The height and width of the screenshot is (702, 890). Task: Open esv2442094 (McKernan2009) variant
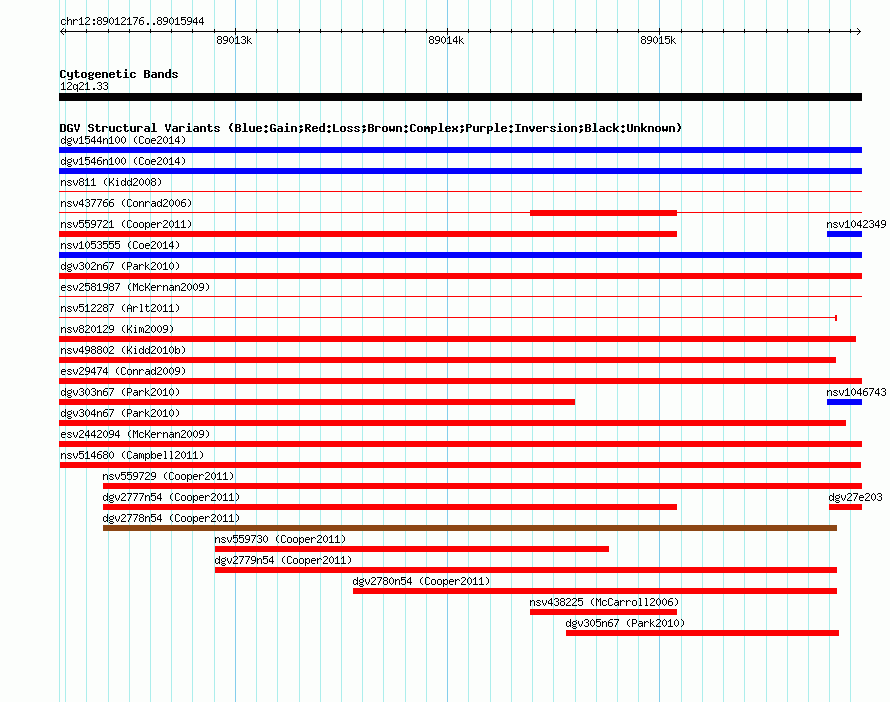pos(135,434)
